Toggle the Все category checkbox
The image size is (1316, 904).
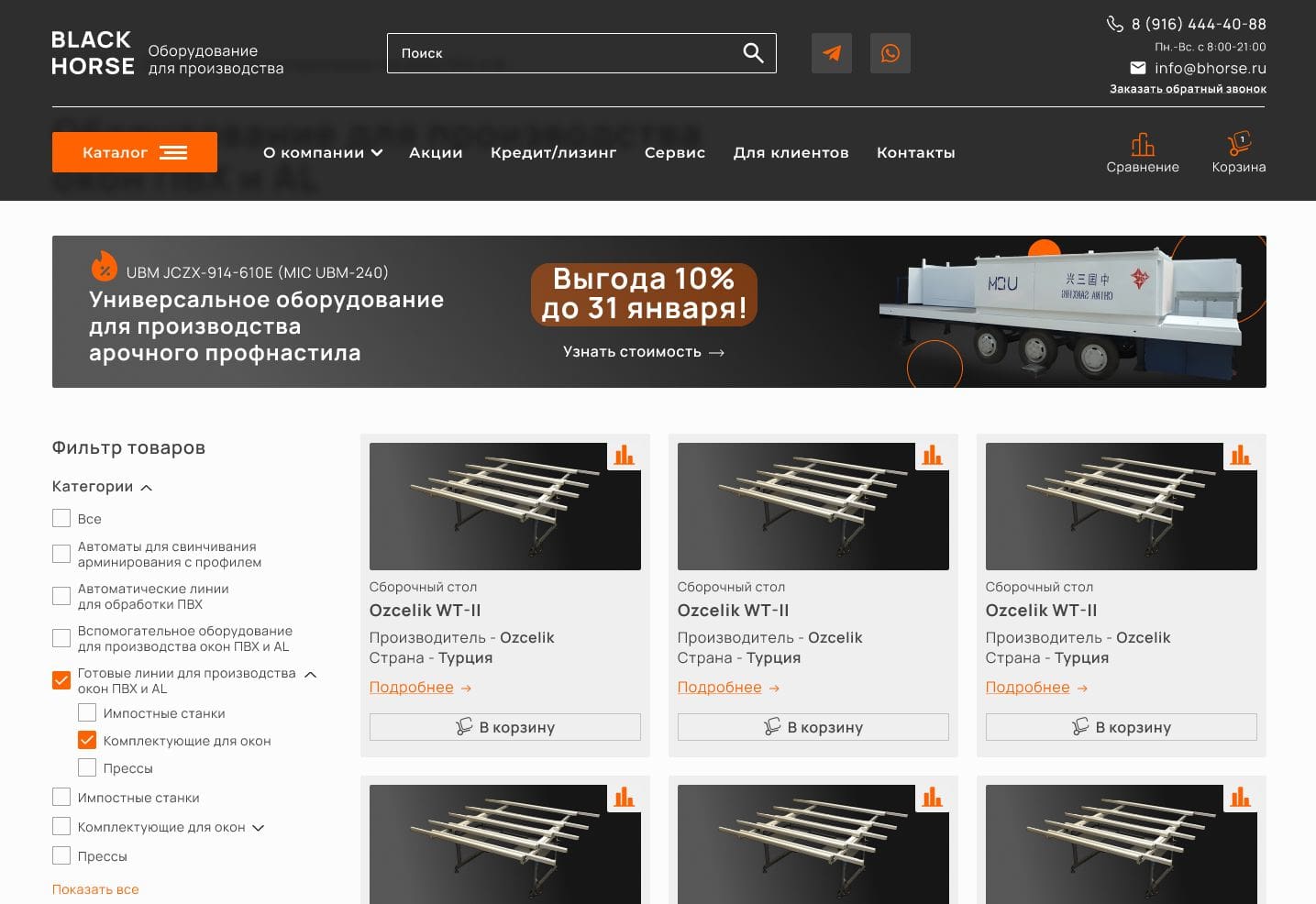point(61,518)
